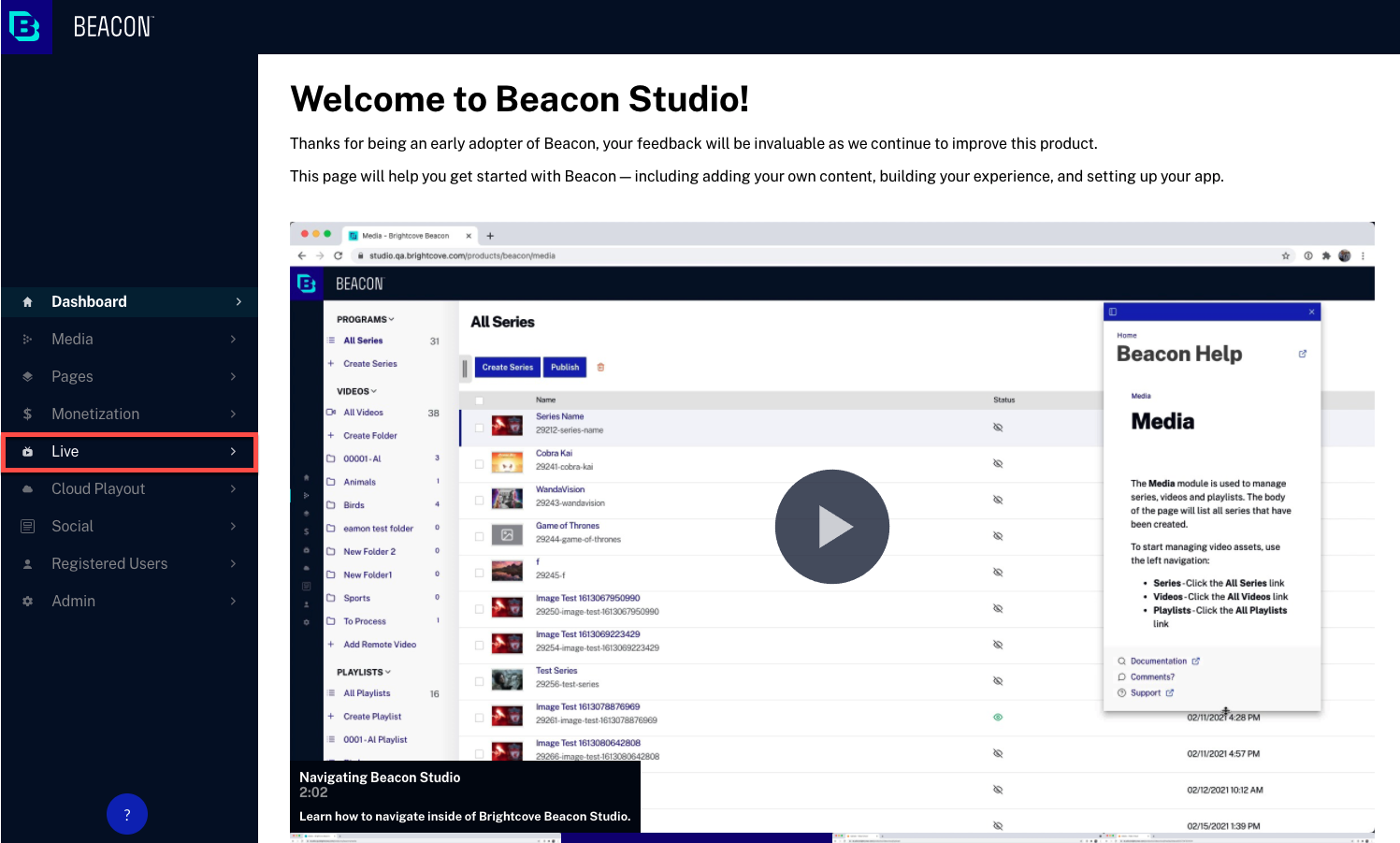Open the Live module label
This screenshot has height=843, width=1400.
coord(65,451)
